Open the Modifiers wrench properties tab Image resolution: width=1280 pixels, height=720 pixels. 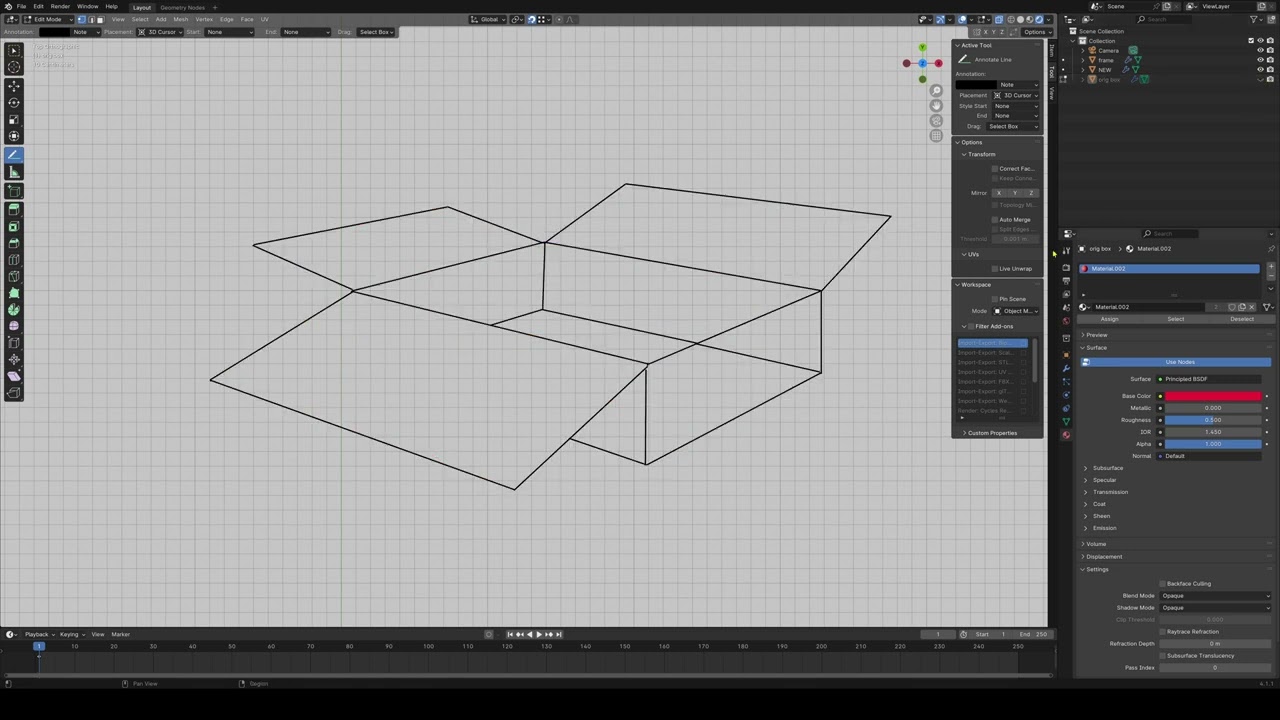tap(1066, 368)
